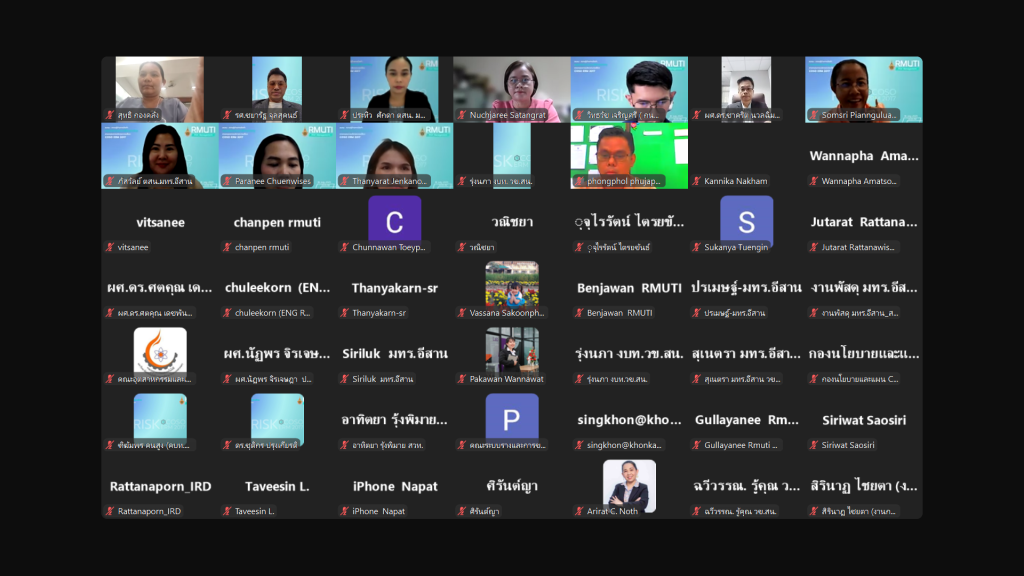Click the vitsanee participant tile
Image resolution: width=1024 pixels, height=576 pixels.
pyautogui.click(x=159, y=222)
